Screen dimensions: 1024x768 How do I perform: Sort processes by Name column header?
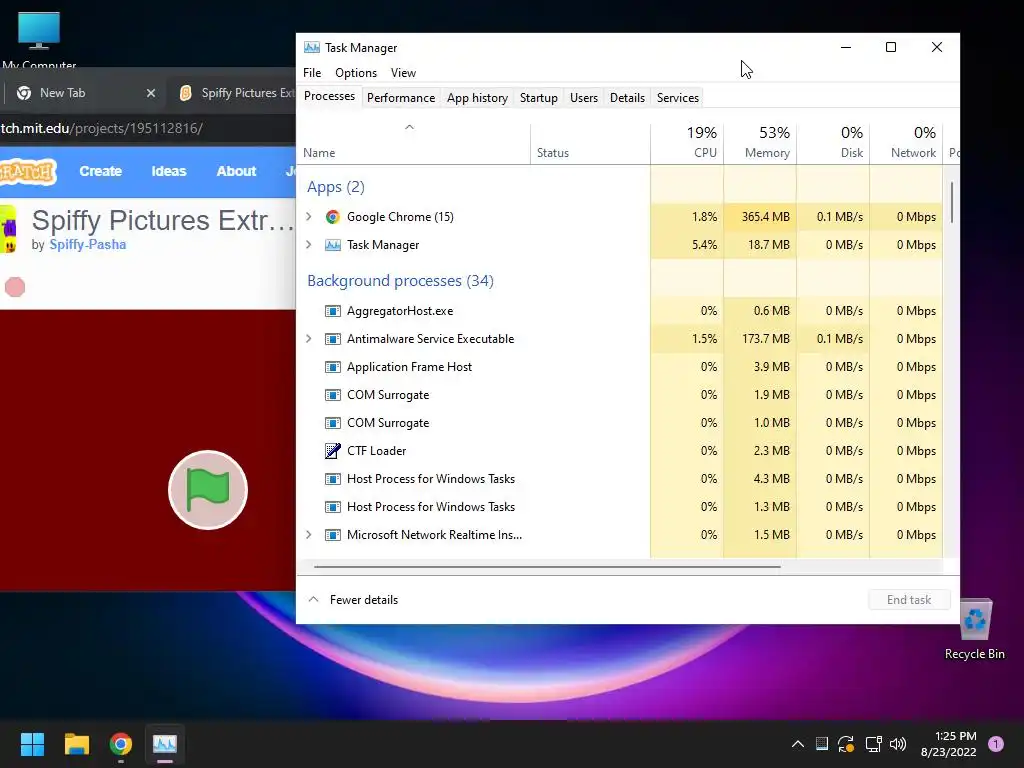(414, 143)
